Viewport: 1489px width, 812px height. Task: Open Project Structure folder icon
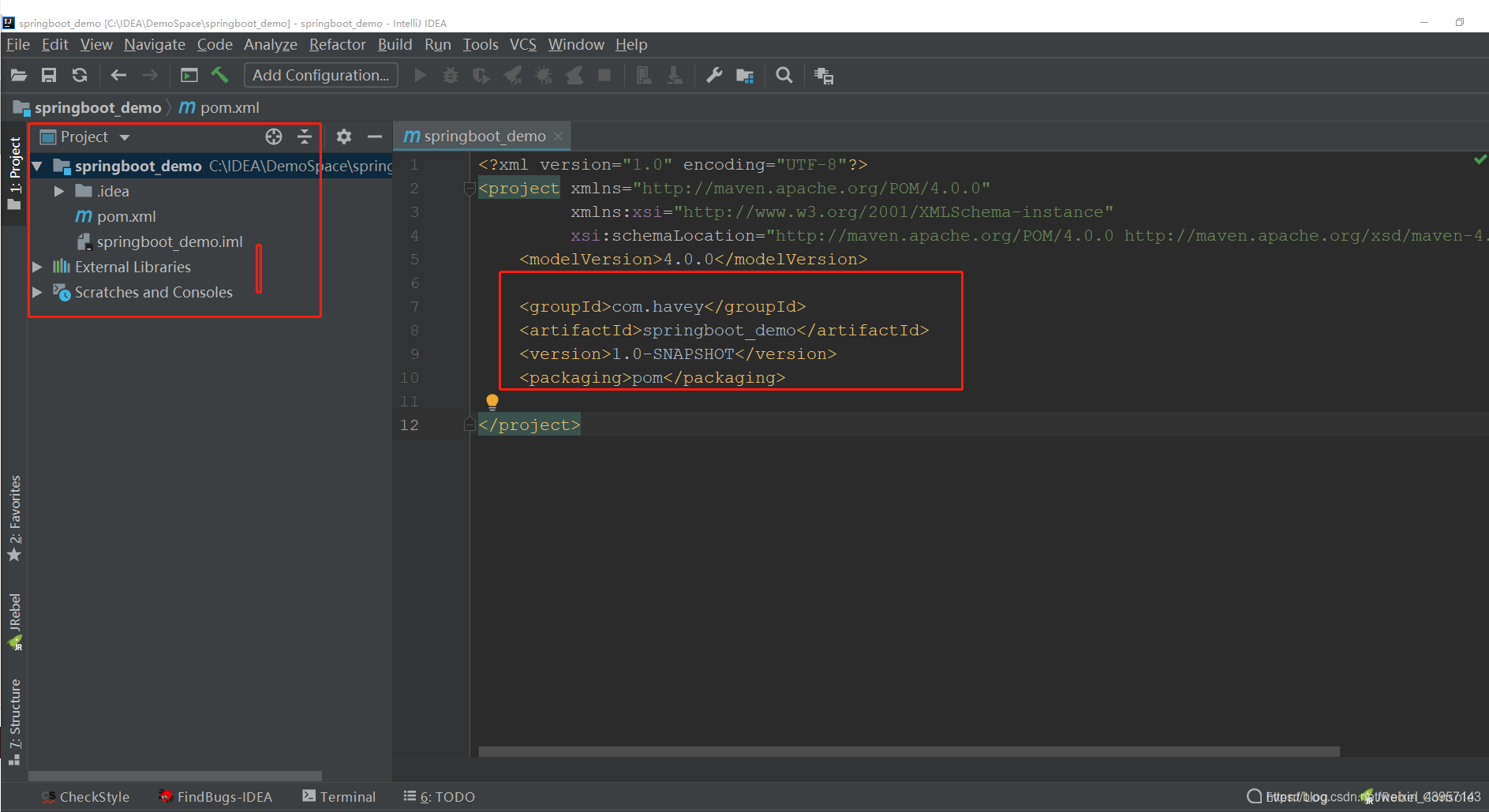[x=745, y=76]
